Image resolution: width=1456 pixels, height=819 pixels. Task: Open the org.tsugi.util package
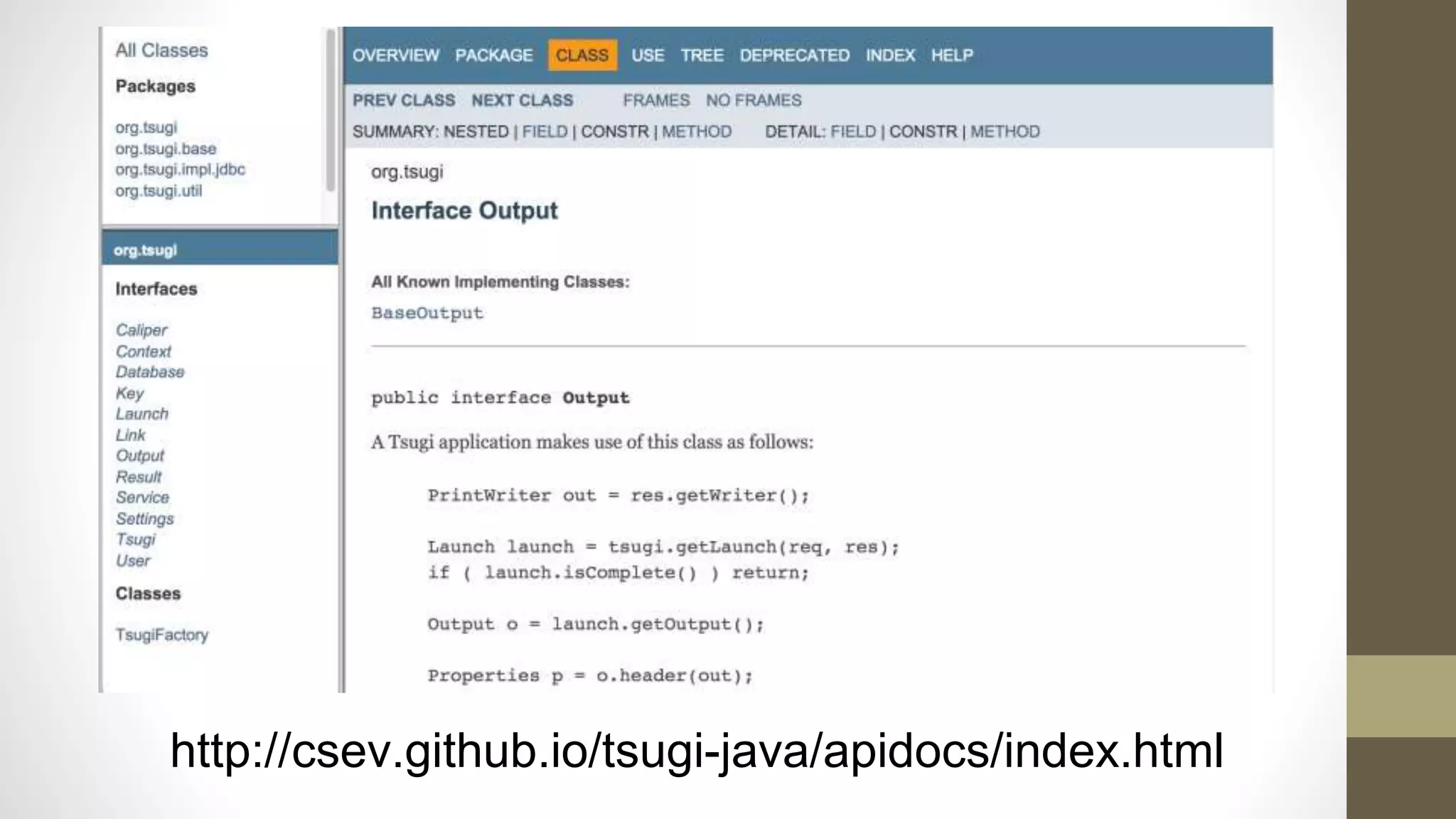159,191
